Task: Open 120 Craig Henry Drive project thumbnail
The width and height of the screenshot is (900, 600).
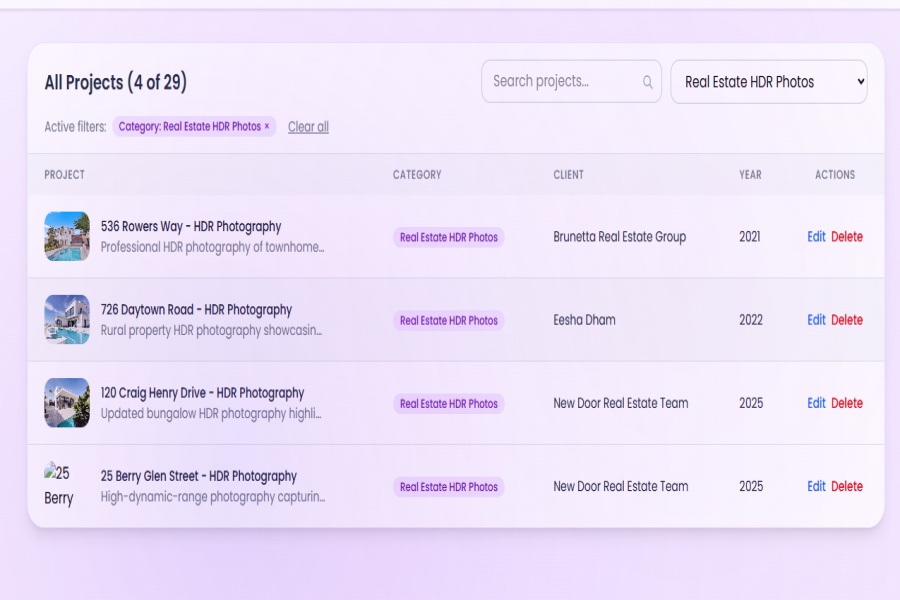Action: (67, 403)
